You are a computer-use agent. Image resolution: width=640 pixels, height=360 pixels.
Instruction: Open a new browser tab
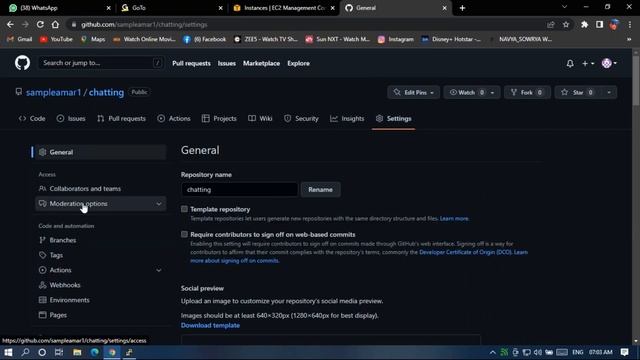[462, 8]
